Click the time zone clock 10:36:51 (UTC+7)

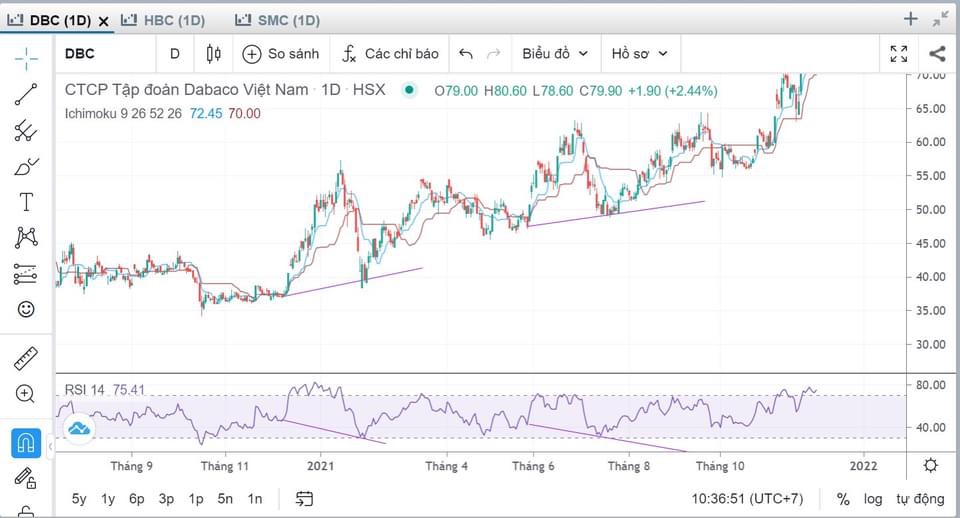click(x=747, y=499)
